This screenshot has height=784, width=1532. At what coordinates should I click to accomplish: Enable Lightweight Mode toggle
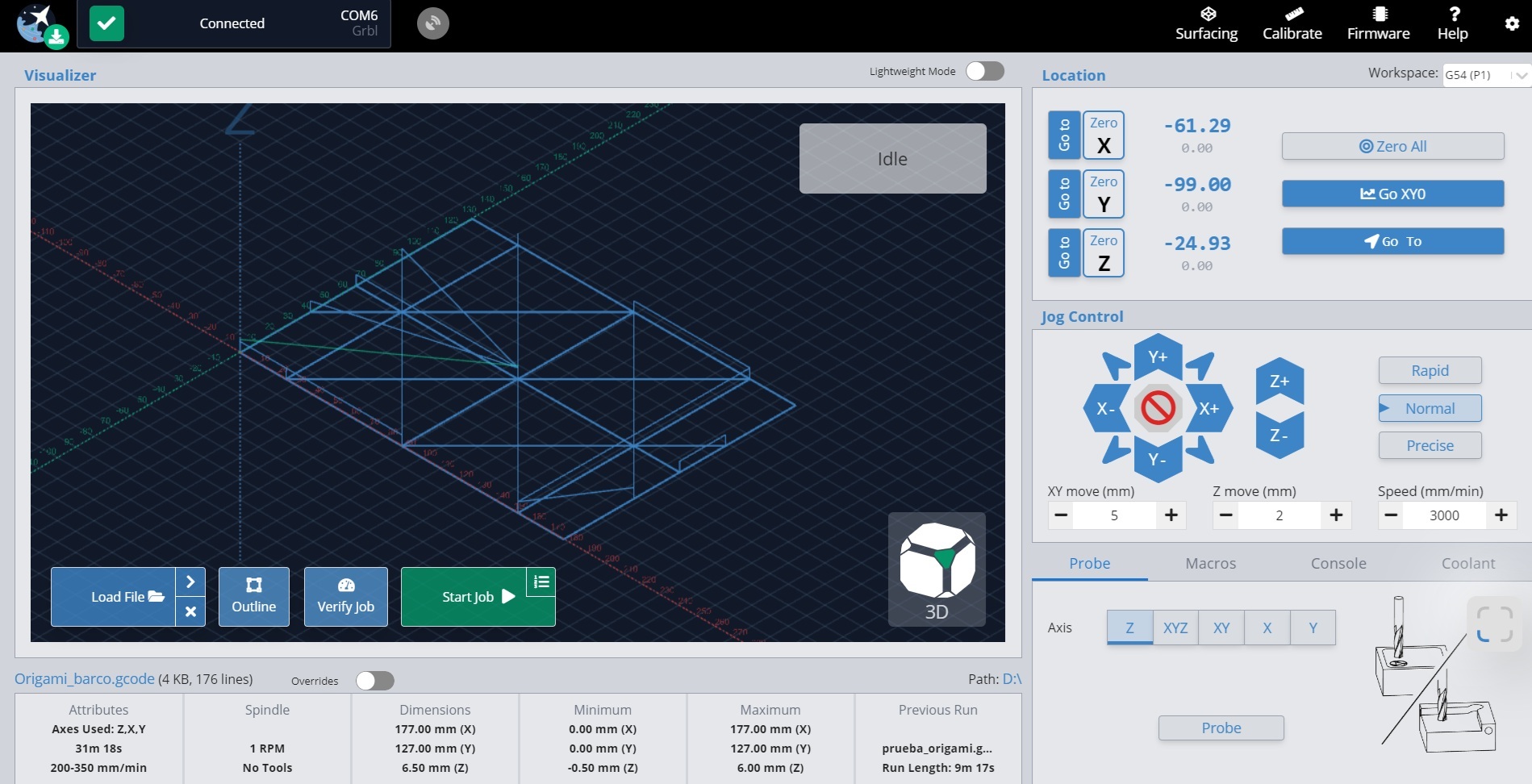click(984, 72)
